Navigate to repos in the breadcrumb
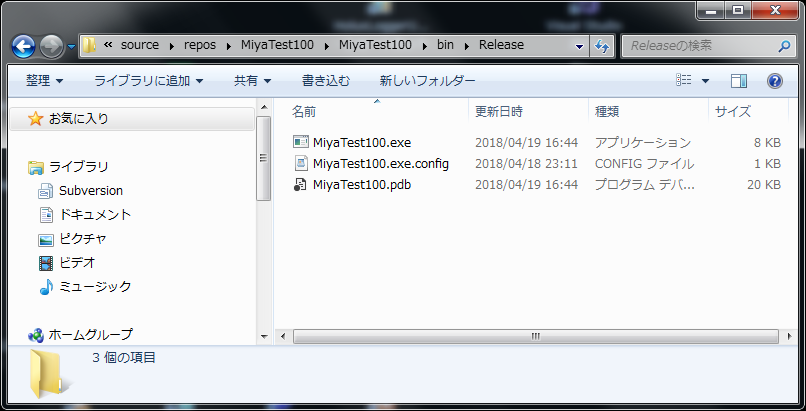Image resolution: width=806 pixels, height=411 pixels. click(200, 45)
